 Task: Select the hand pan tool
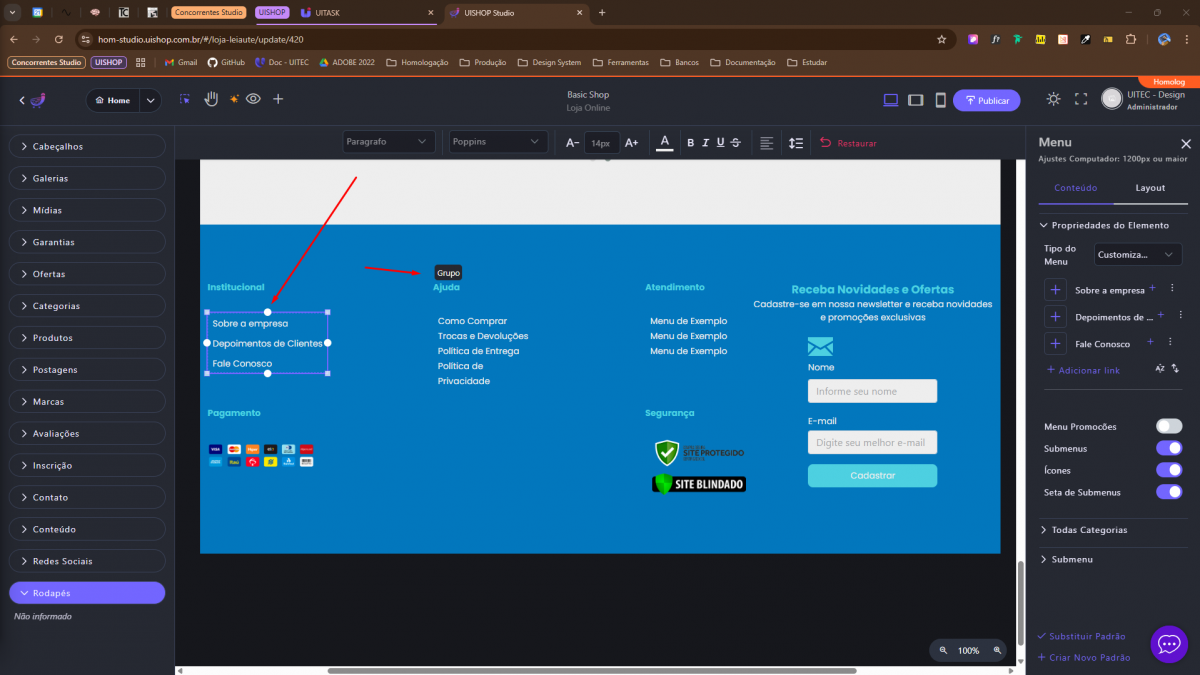point(211,99)
